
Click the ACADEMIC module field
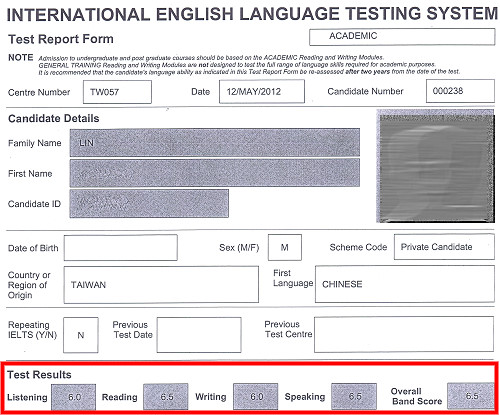(402, 37)
